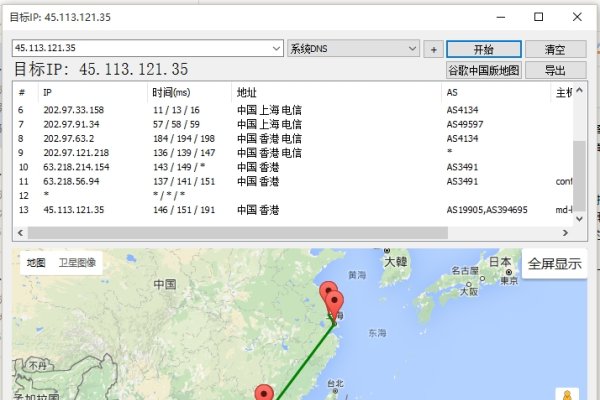
Task: Select row with IP 63.218.214.154
Action: [293, 167]
